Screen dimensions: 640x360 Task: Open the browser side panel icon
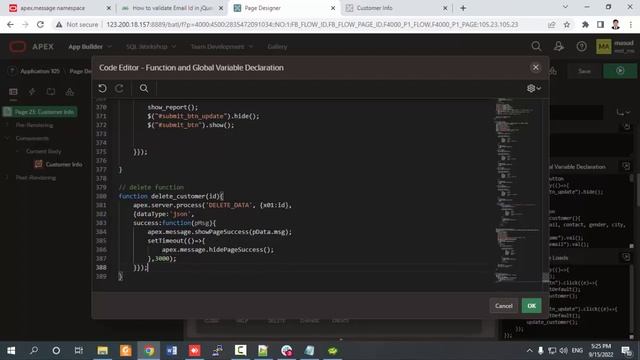click(x=600, y=24)
